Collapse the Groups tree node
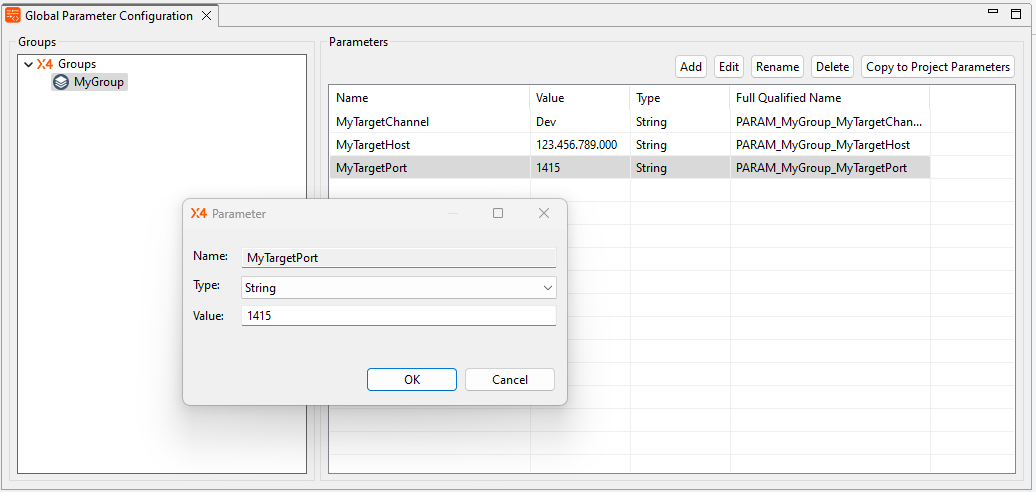This screenshot has height=492, width=1036. pos(28,64)
